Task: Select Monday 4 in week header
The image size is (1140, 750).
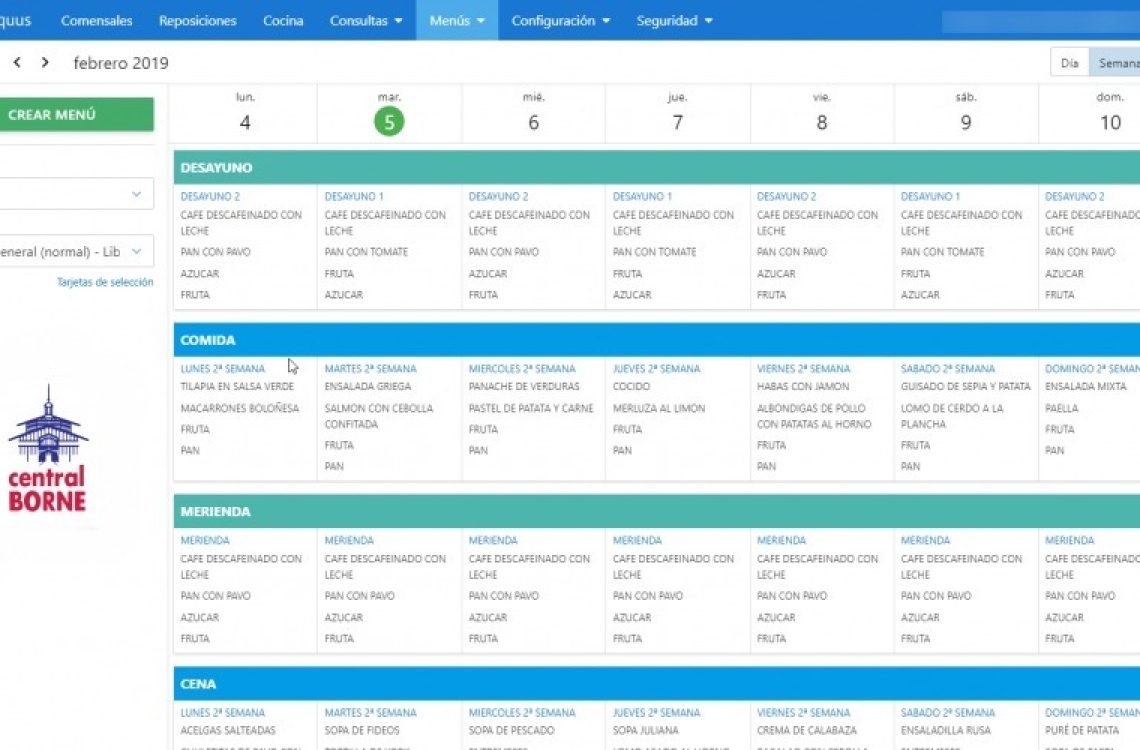Action: pos(245,122)
